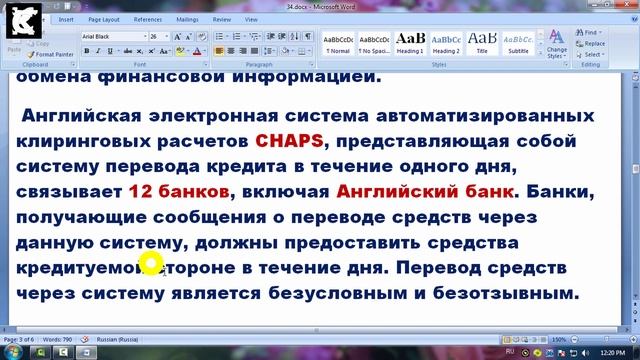Click the Shading paint bucket icon
The width and height of the screenshot is (640, 360).
(x=285, y=51)
